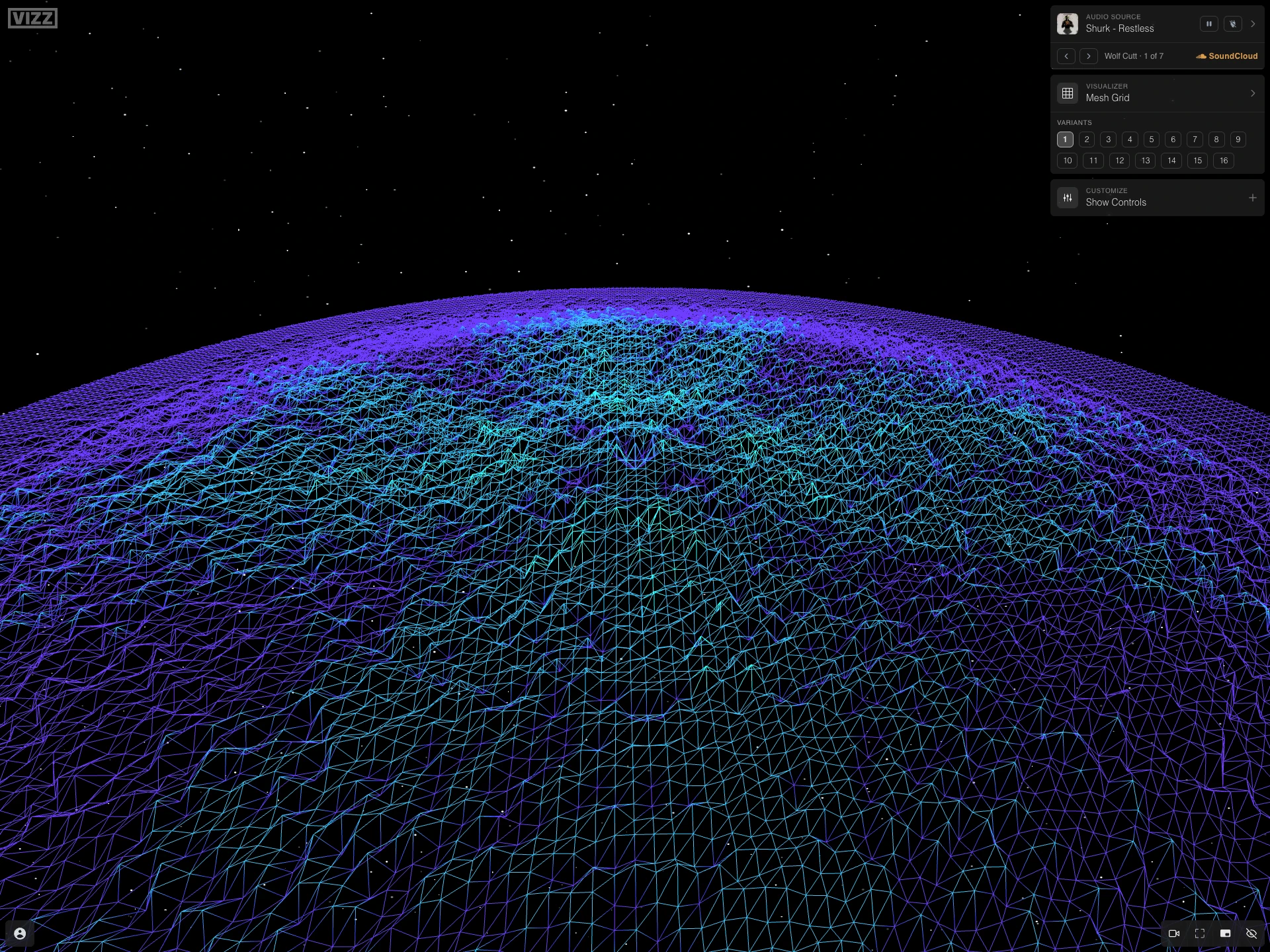Select variant 4
Screen dimensions: 1270x952
(1130, 139)
